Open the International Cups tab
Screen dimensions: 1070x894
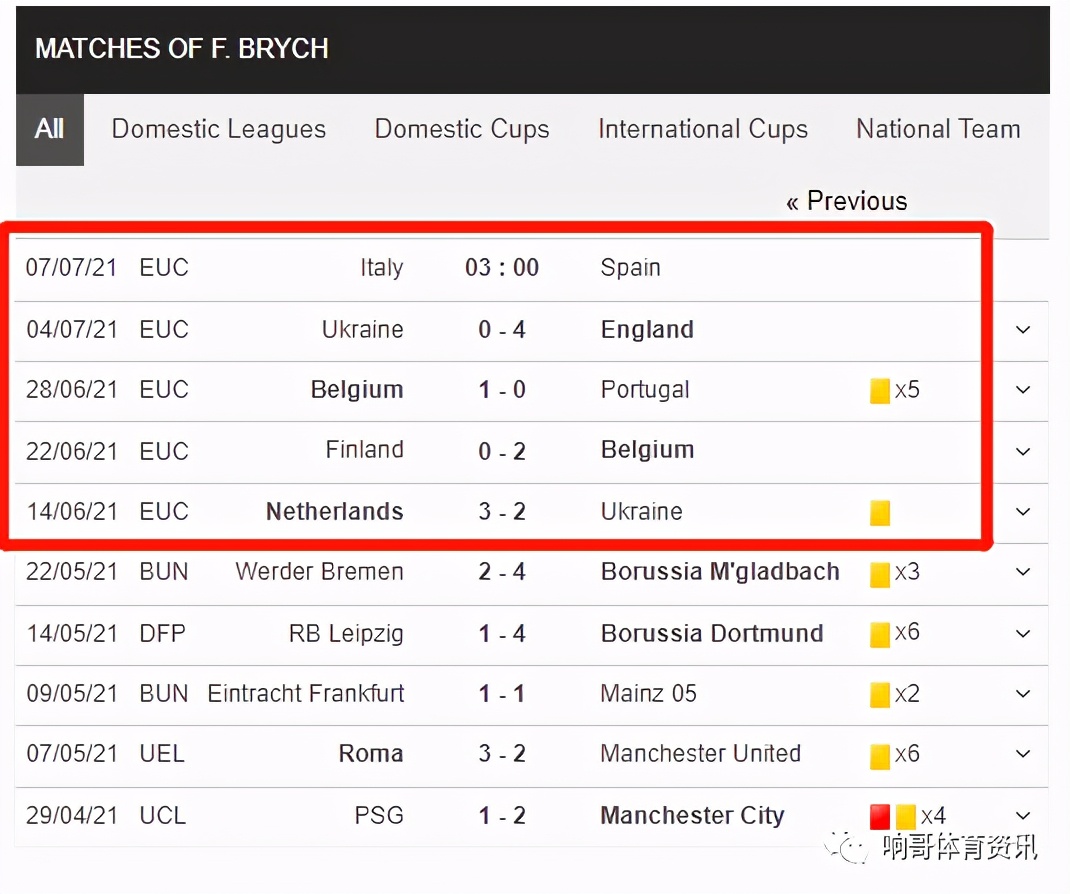703,130
